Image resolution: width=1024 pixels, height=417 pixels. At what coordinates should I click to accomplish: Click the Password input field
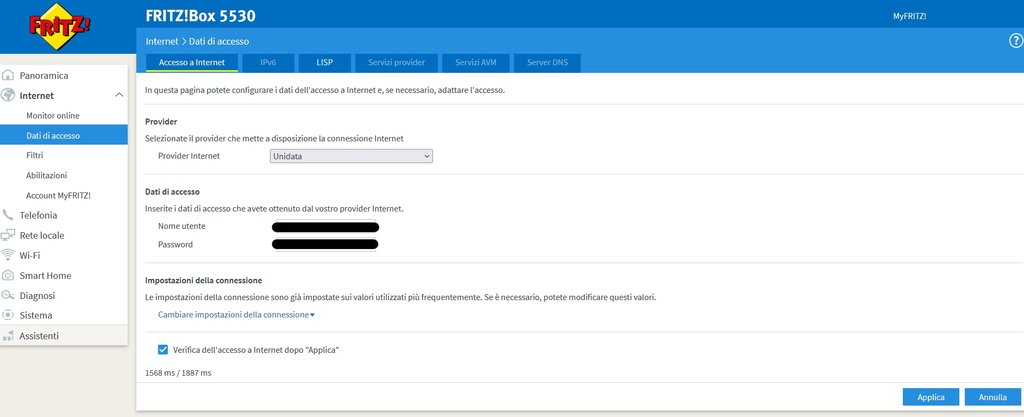click(x=325, y=244)
